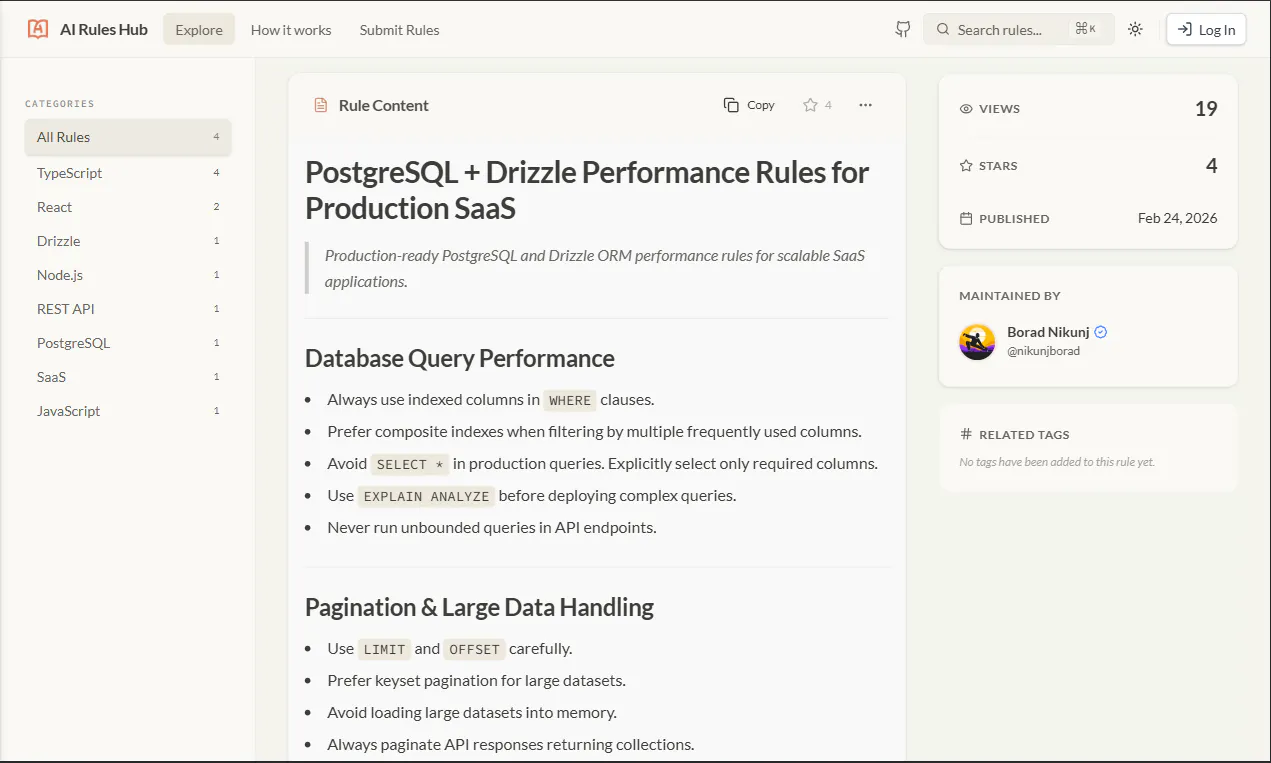
Task: Open the three-dot more options menu
Action: pyautogui.click(x=866, y=105)
